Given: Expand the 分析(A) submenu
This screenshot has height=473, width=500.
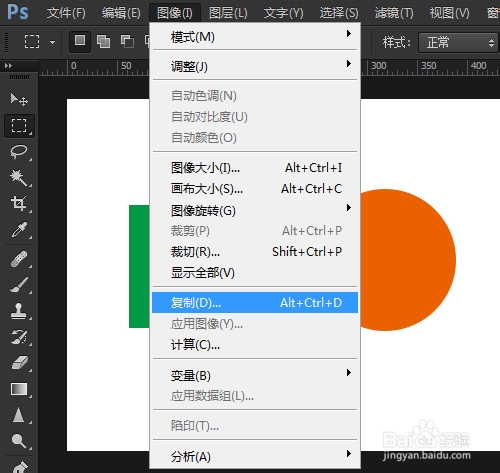Looking at the screenshot, I should tap(255, 456).
